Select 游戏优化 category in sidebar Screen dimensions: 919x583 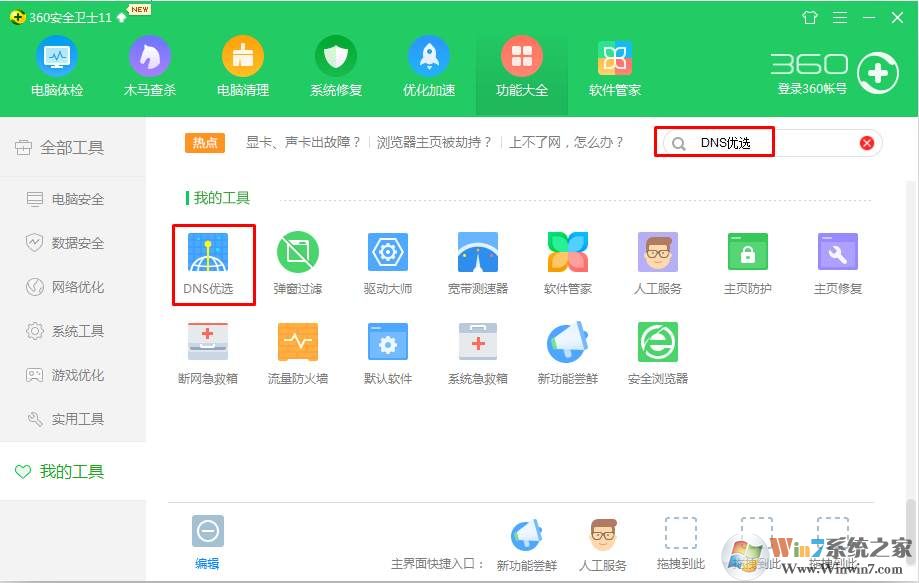pyautogui.click(x=72, y=375)
